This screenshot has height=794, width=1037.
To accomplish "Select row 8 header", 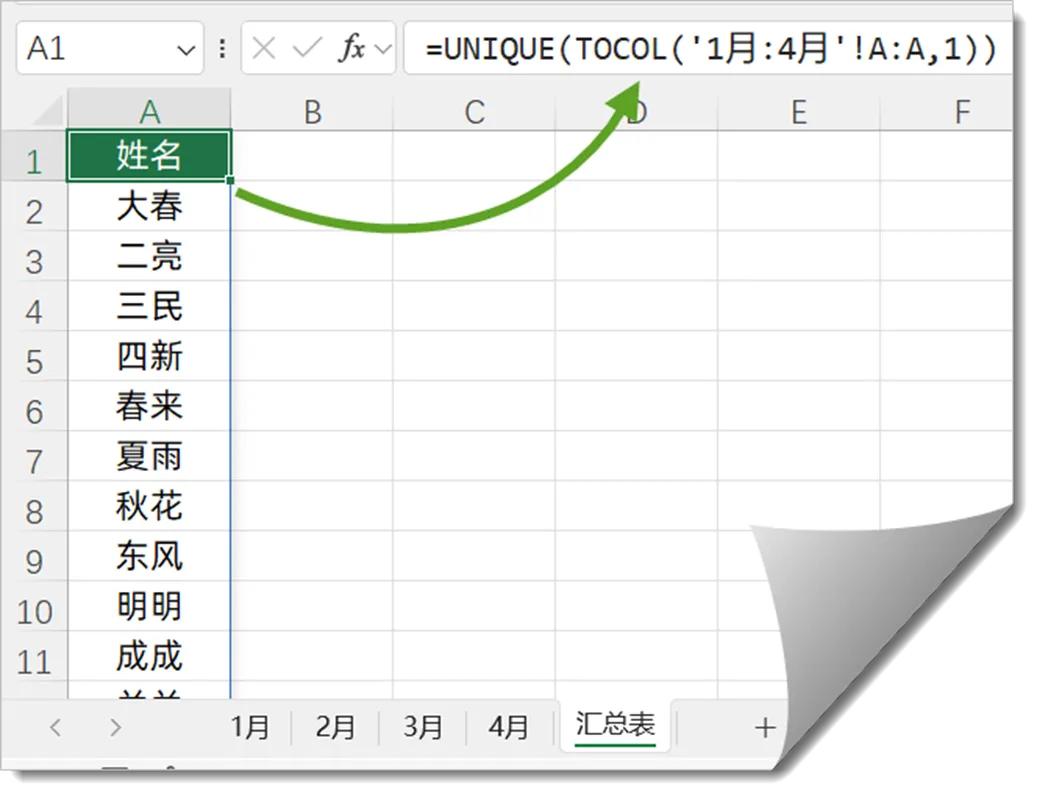I will coord(34,506).
